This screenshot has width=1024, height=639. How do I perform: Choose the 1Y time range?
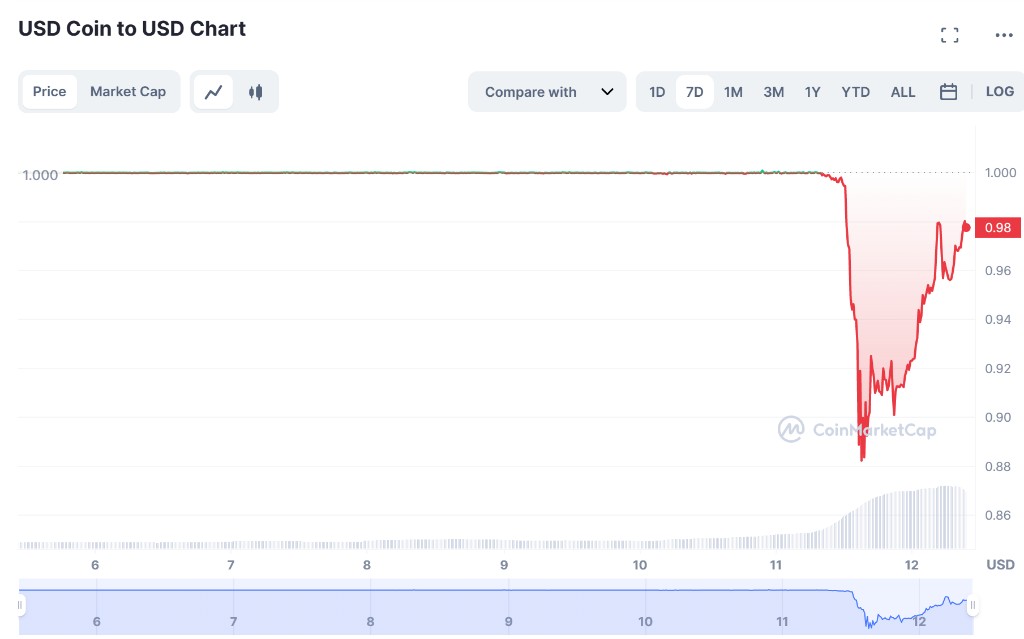point(812,92)
